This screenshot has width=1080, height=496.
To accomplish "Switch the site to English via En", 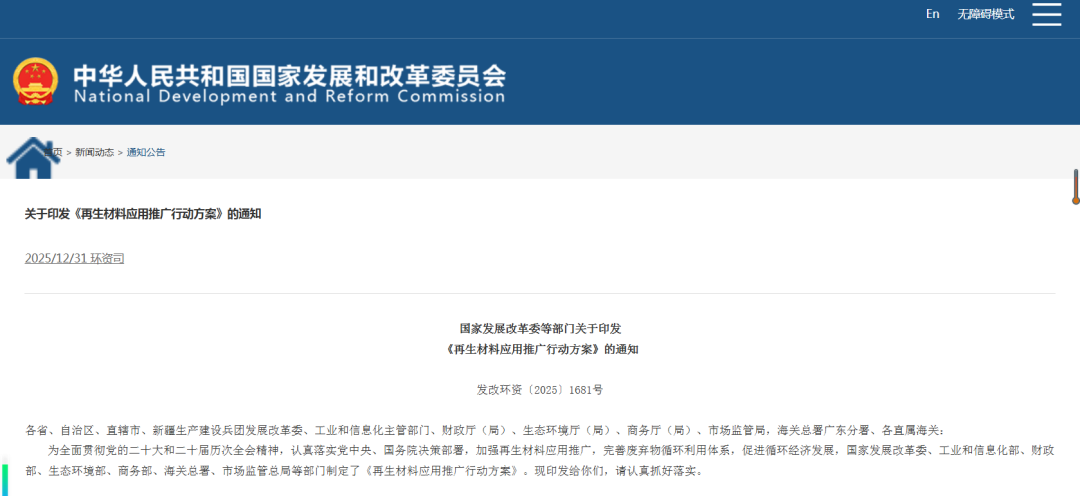I will pyautogui.click(x=932, y=14).
